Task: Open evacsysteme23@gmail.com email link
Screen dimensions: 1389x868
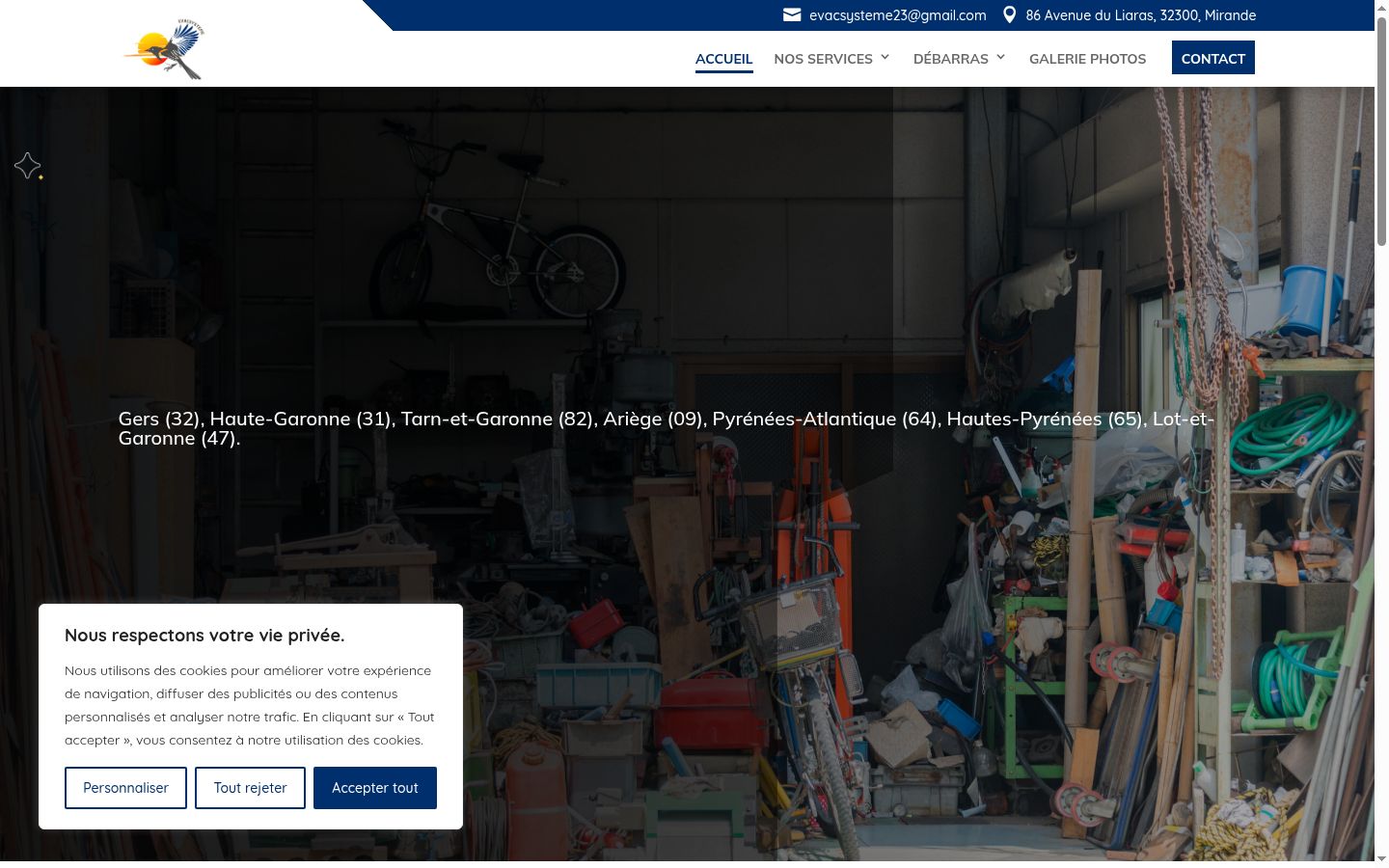Action: (897, 15)
